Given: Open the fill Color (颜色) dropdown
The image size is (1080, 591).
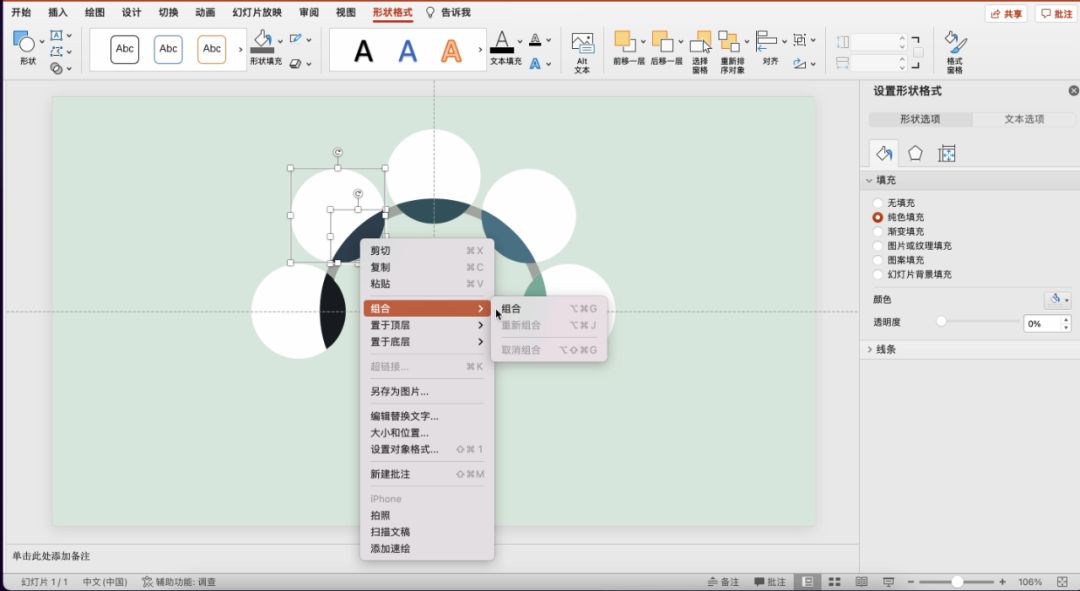Looking at the screenshot, I should [x=1057, y=299].
